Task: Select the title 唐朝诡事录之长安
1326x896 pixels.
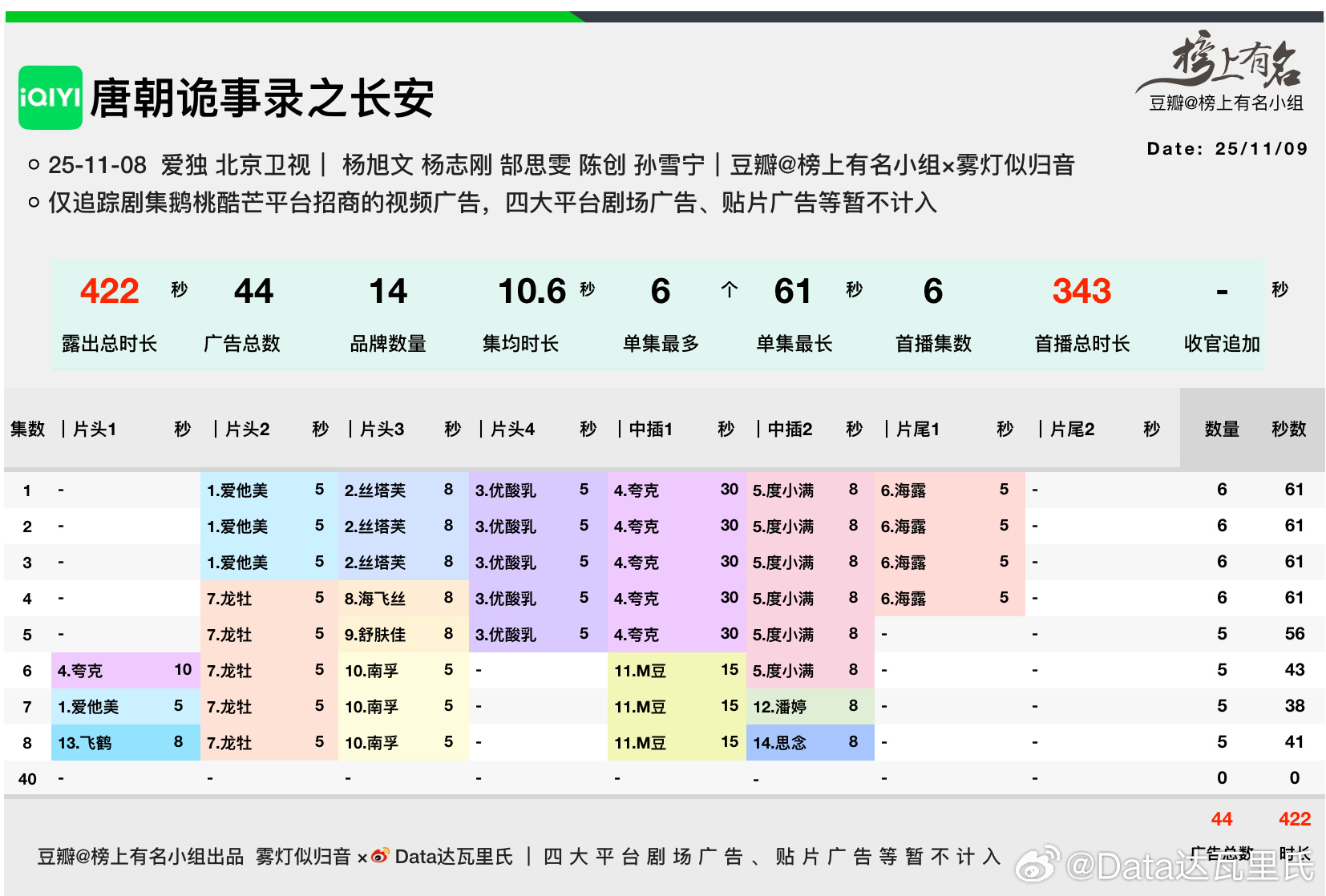Action: pyautogui.click(x=261, y=99)
